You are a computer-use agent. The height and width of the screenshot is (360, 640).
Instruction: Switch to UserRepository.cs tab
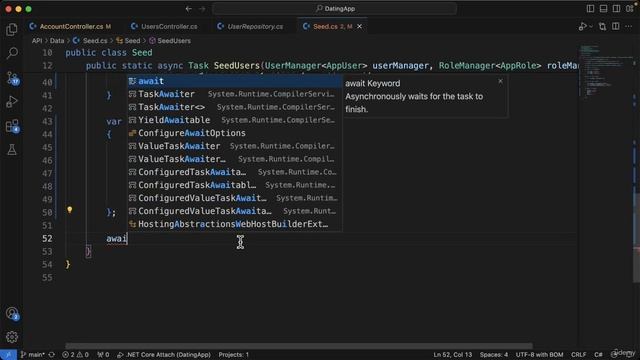[x=250, y=27]
